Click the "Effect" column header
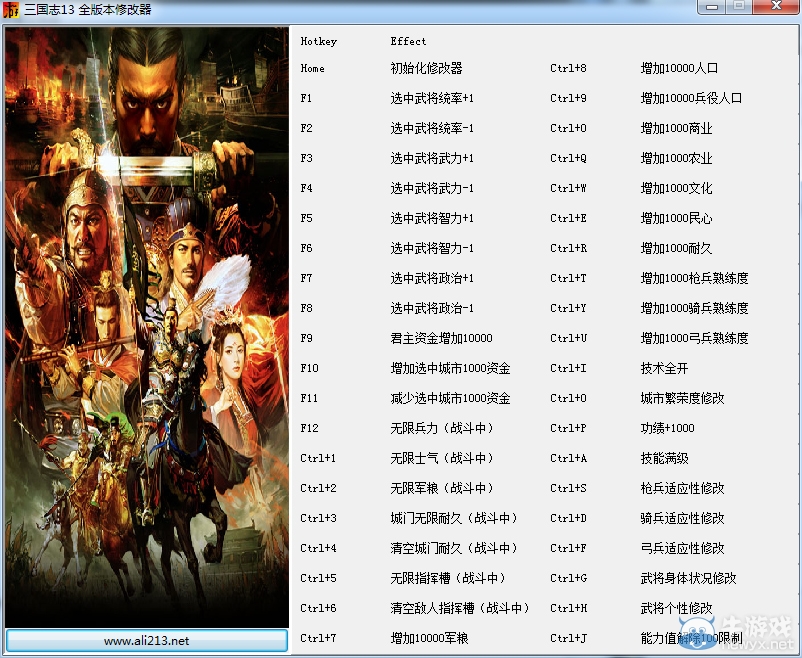 coord(408,41)
